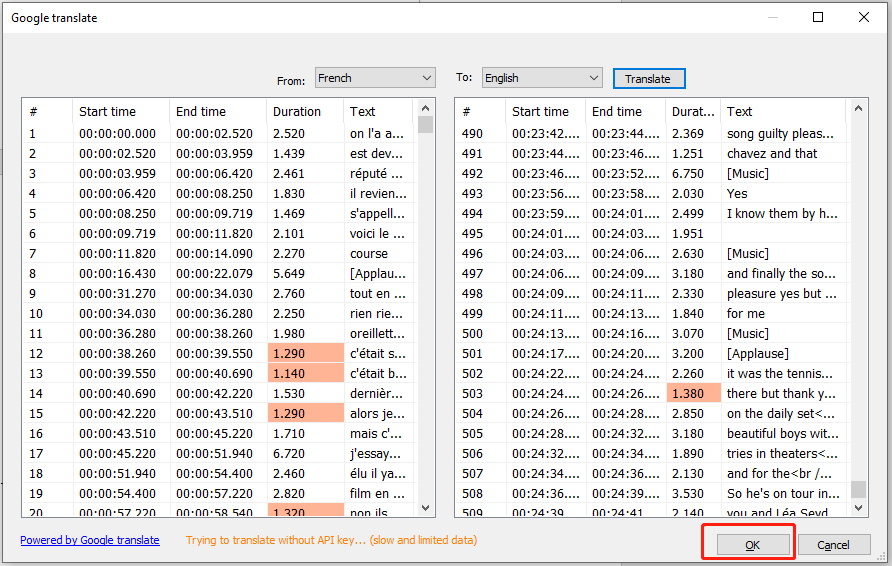Click the right list scrollbar thumb
The height and width of the screenshot is (566, 892).
[x=858, y=489]
